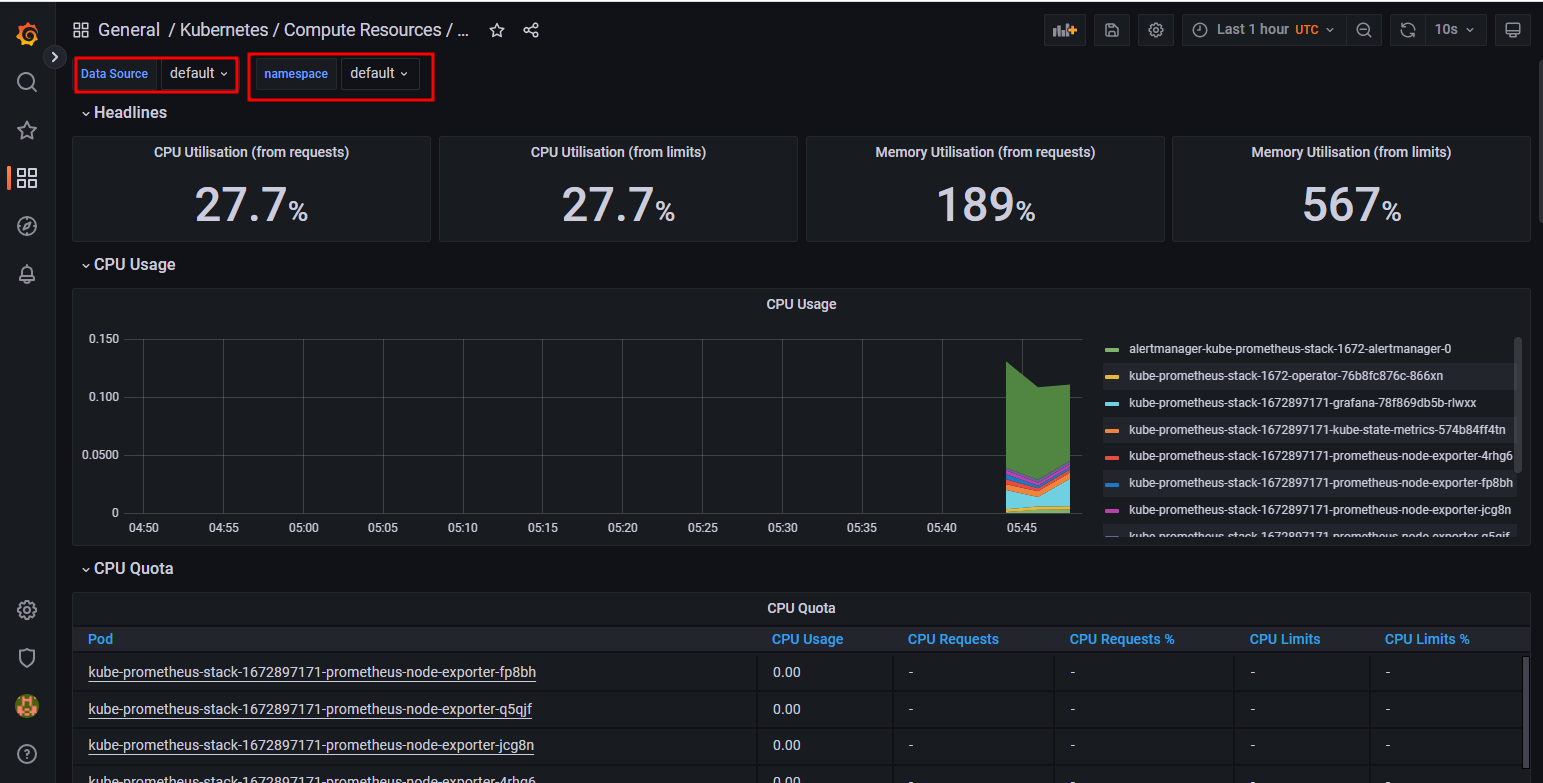Sort table by Pod column header
This screenshot has width=1543, height=783.
pos(100,639)
